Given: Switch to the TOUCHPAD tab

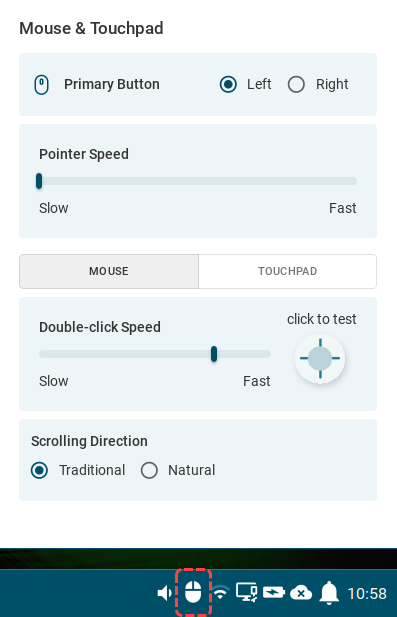Looking at the screenshot, I should pos(288,271).
